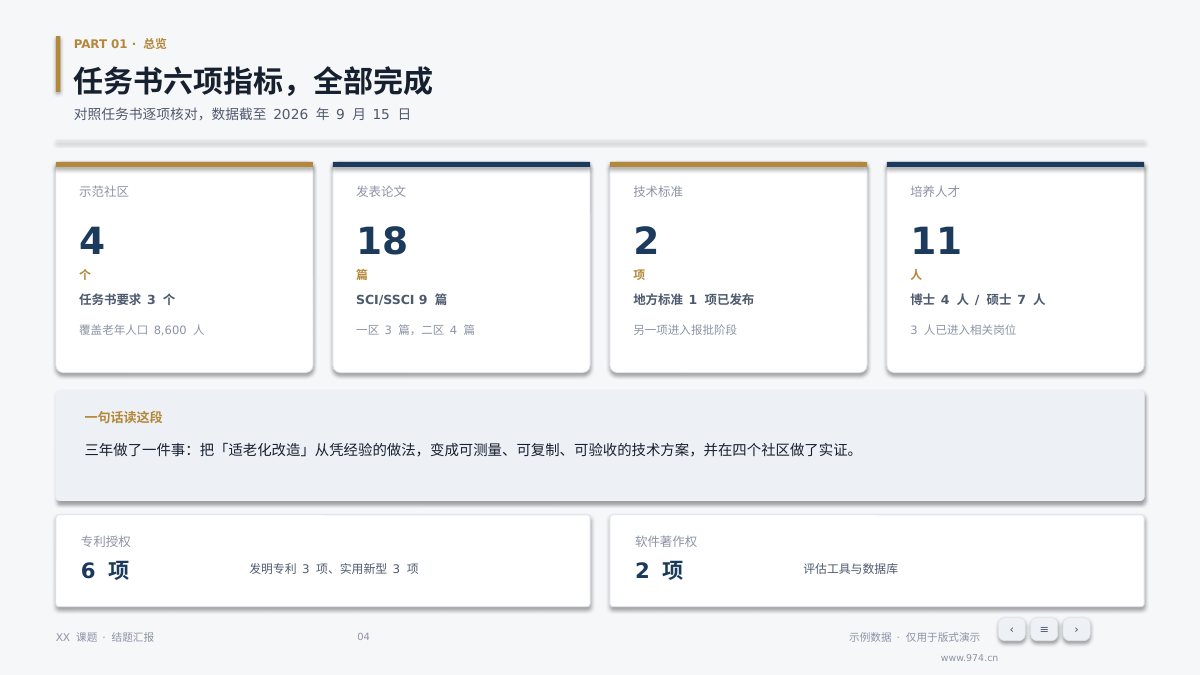The width and height of the screenshot is (1200, 675).
Task: Click the 一句话读这段 heading
Action: click(x=124, y=417)
